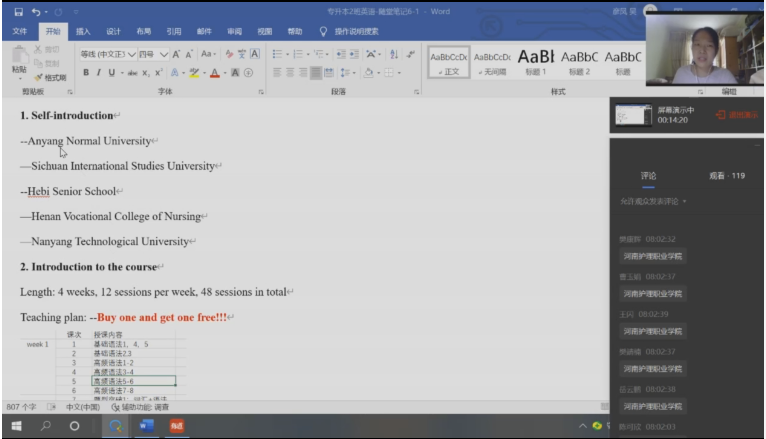Click the Format Painter tool
This screenshot has height=439, width=766.
(50, 77)
